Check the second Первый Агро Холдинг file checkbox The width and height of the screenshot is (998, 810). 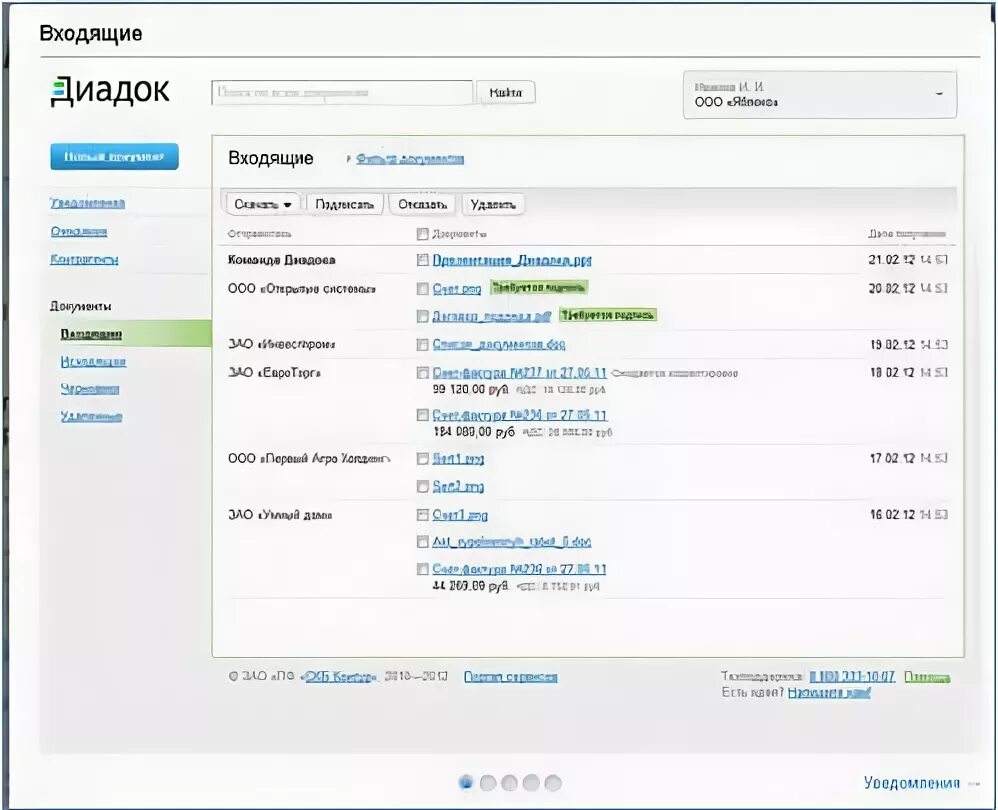point(422,487)
